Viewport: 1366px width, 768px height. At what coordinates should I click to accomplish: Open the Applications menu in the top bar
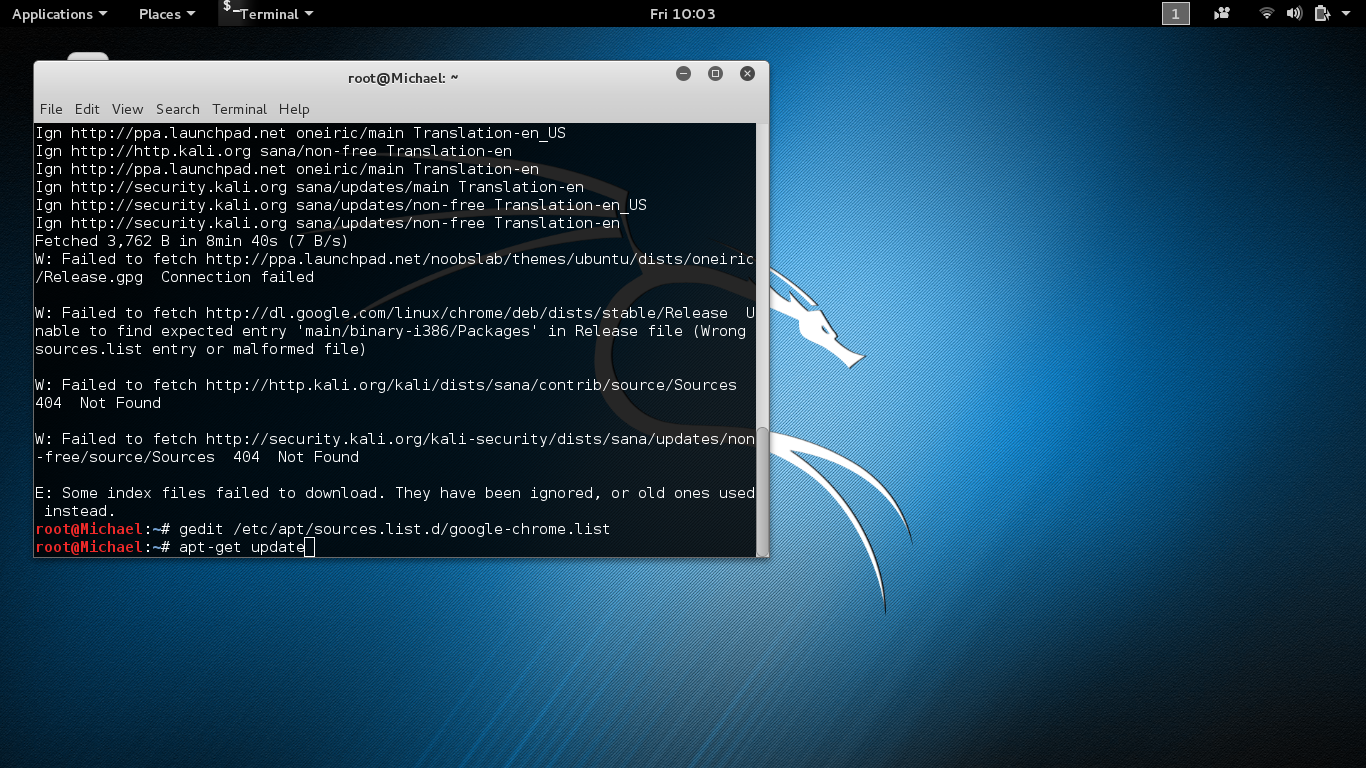[59, 14]
